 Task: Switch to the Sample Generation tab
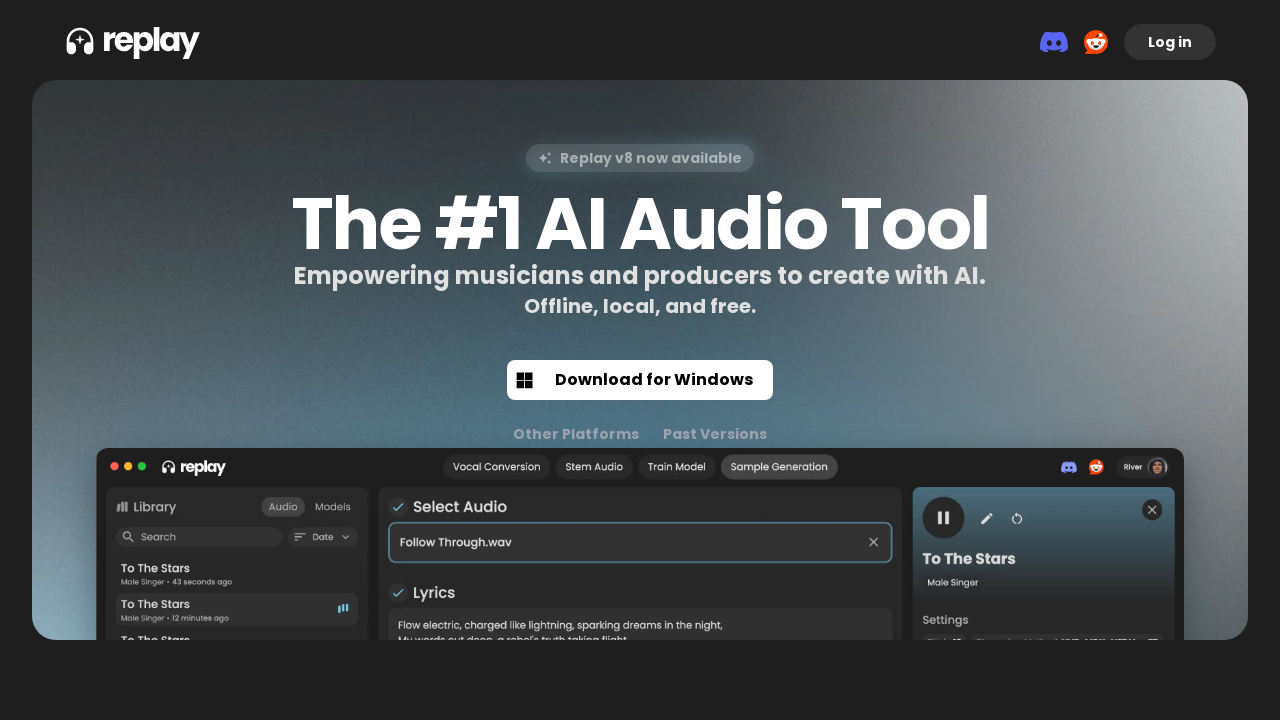(779, 467)
